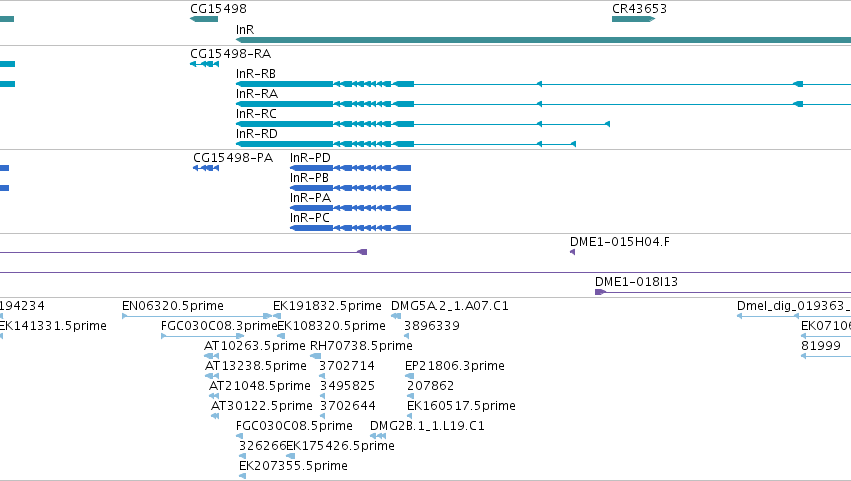Select EST EP21806.3prime
851x481 pixels.
point(455,366)
